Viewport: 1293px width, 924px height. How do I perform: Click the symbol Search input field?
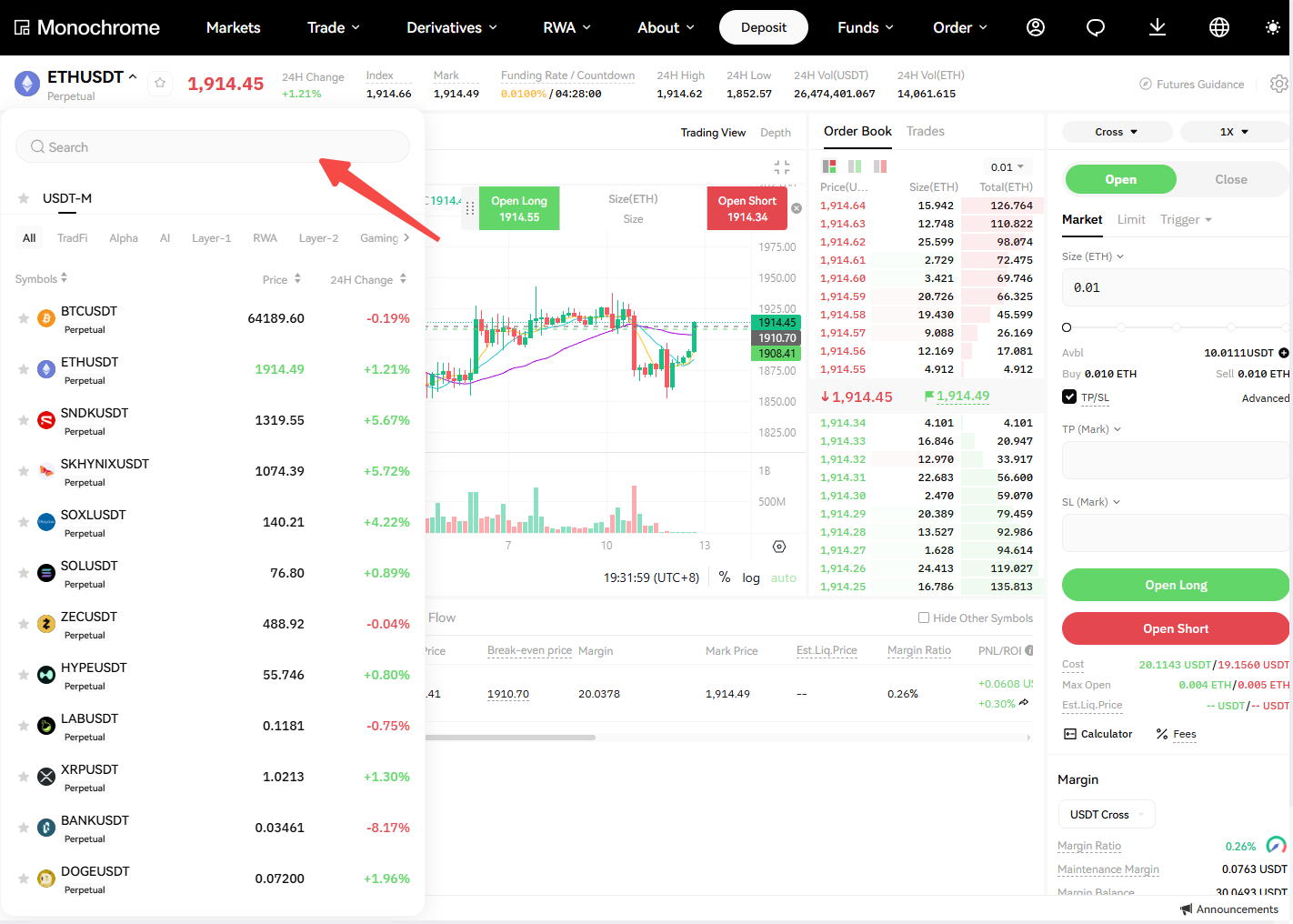click(213, 146)
